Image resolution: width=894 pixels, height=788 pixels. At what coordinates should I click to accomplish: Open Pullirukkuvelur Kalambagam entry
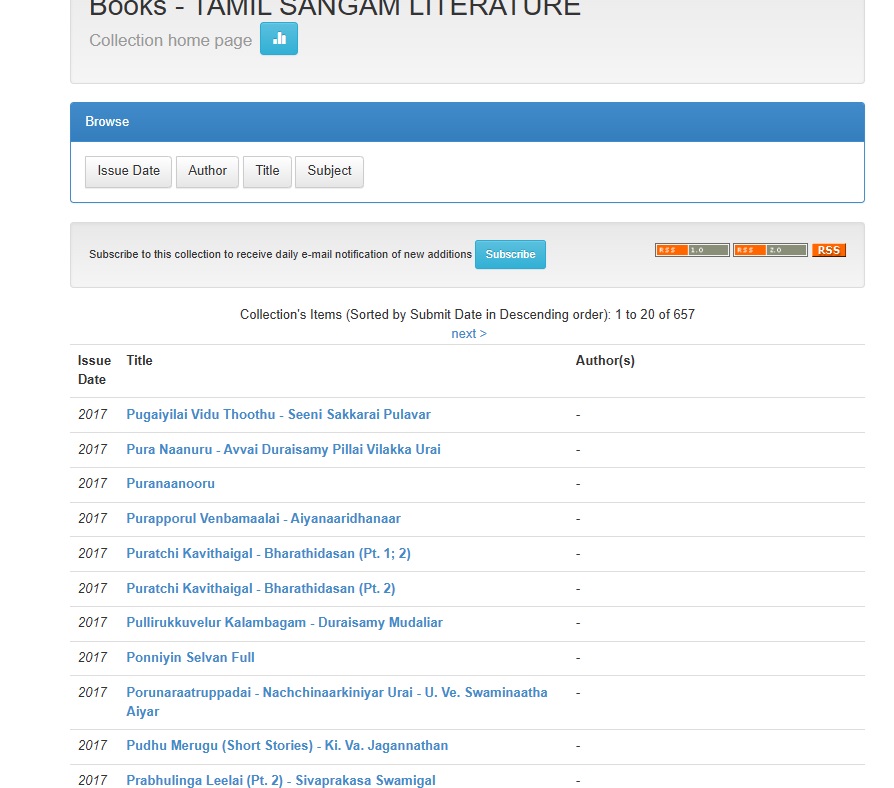(284, 622)
